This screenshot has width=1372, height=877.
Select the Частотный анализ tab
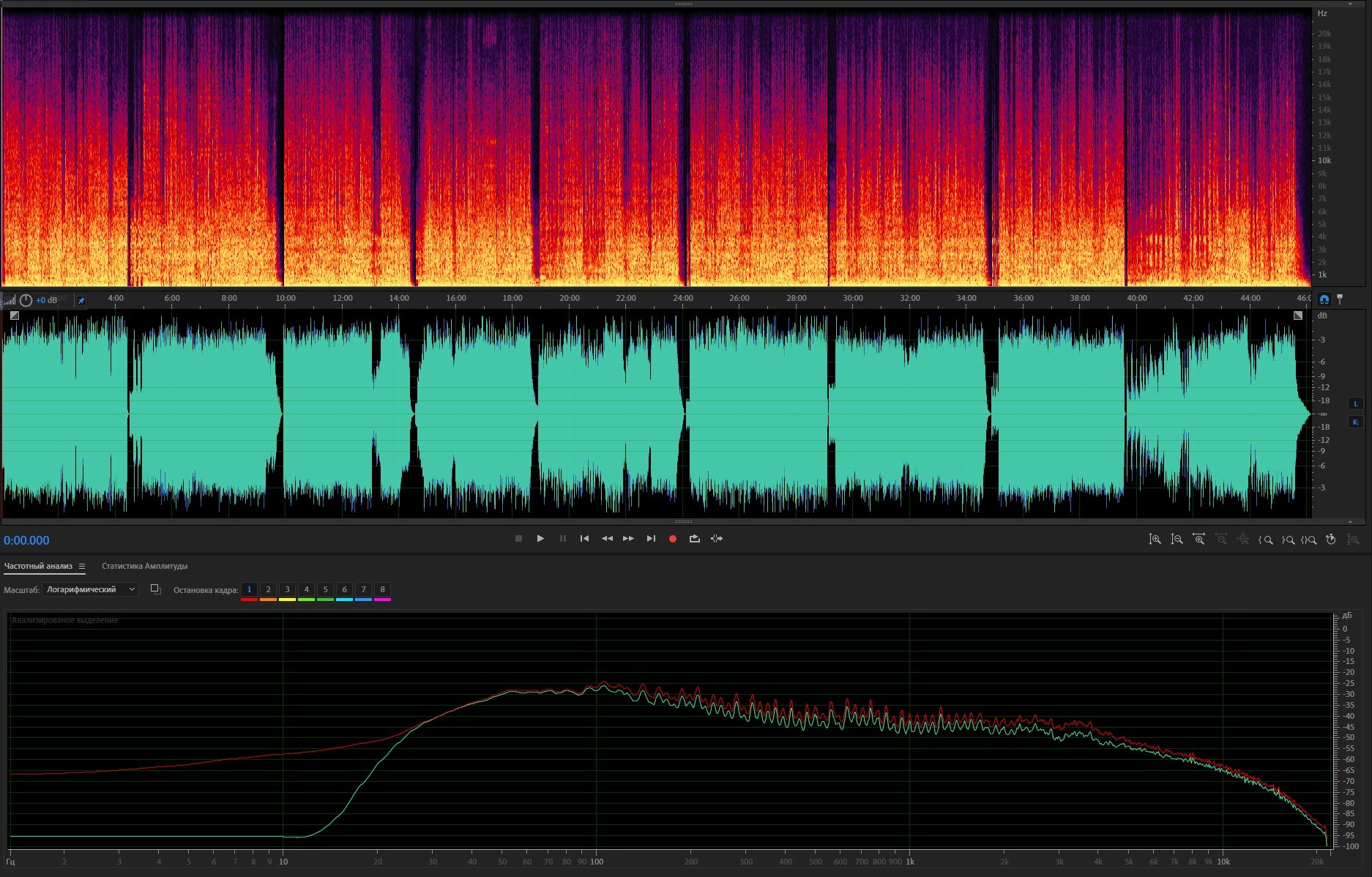(38, 566)
